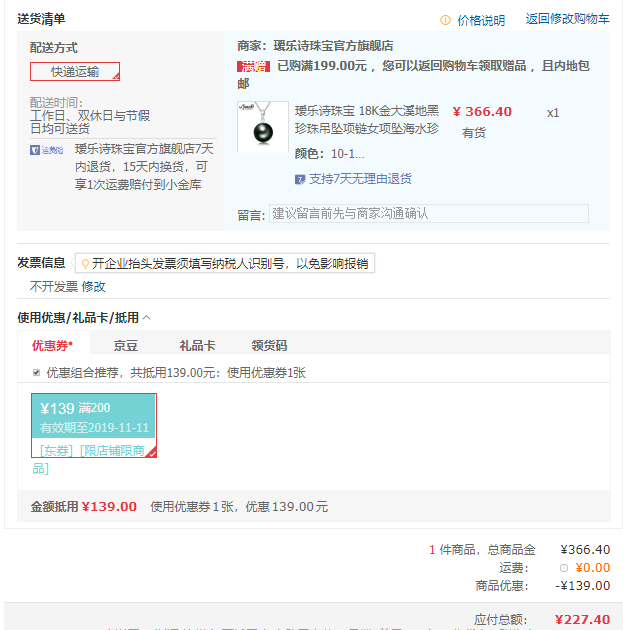Open 价格说明 link
Viewport: 623px width, 630px height.
tap(481, 20)
